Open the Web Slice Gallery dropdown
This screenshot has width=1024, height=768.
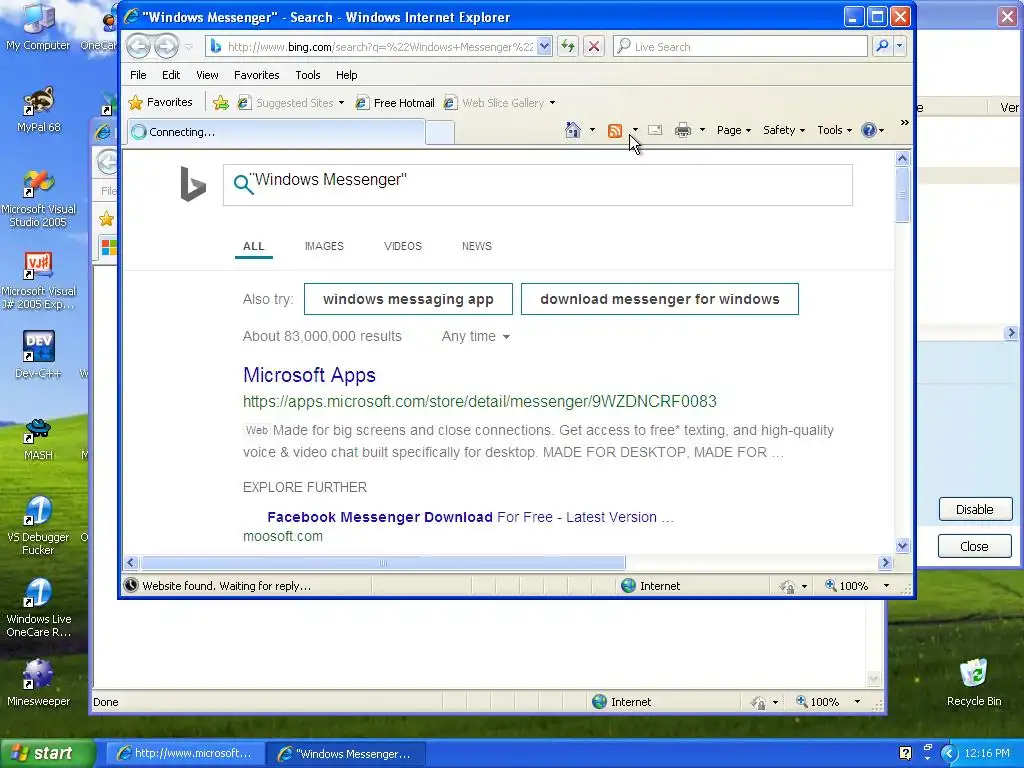point(552,103)
